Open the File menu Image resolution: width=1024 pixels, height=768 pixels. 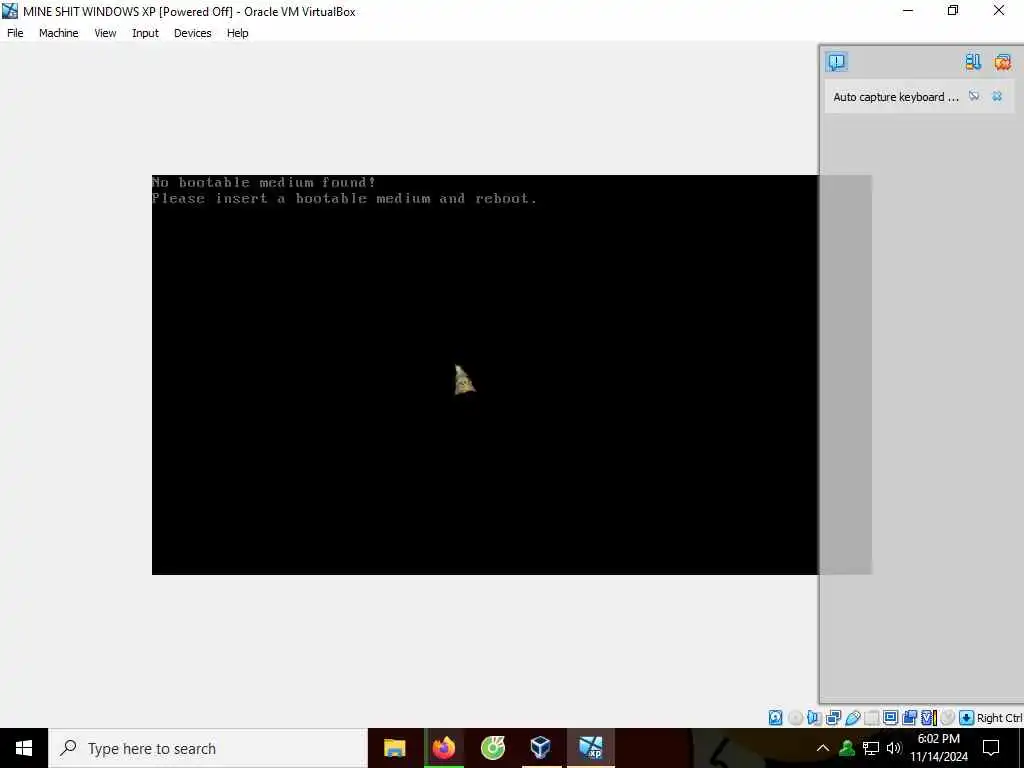[15, 33]
